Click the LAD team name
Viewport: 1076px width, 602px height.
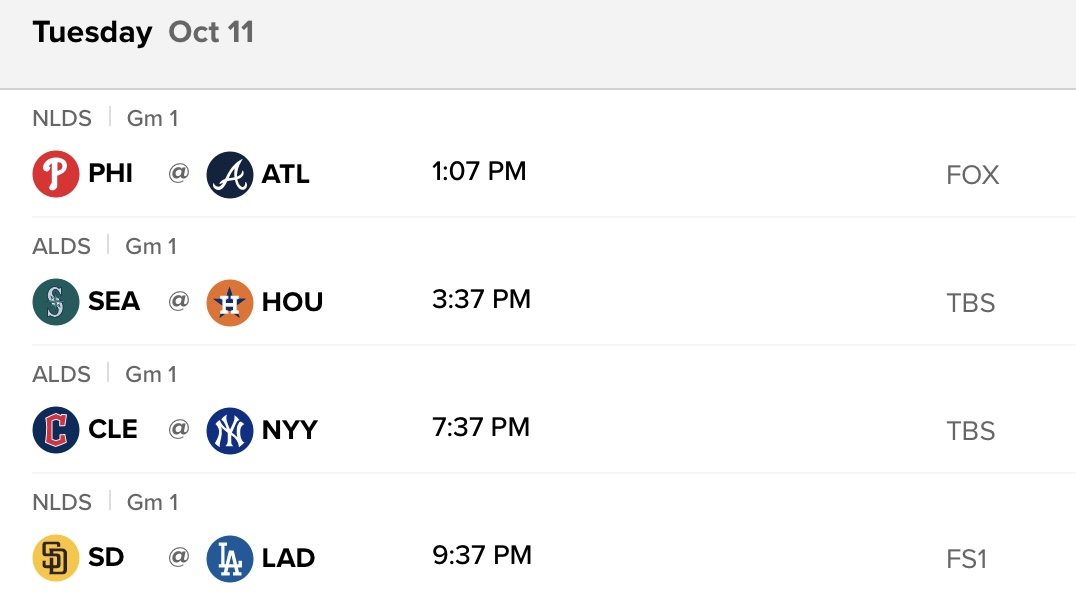tap(288, 558)
